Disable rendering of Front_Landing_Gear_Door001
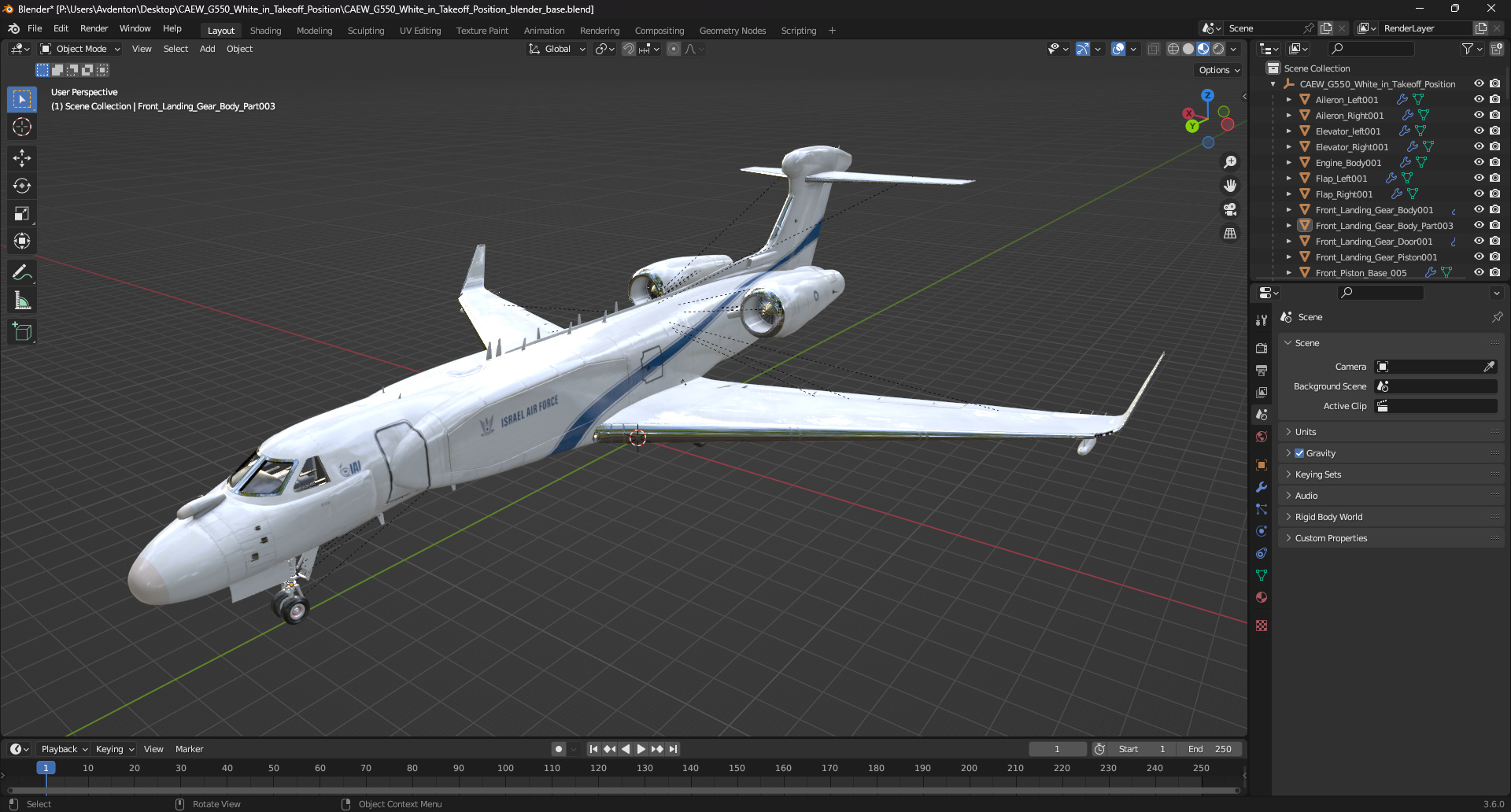 point(1495,241)
